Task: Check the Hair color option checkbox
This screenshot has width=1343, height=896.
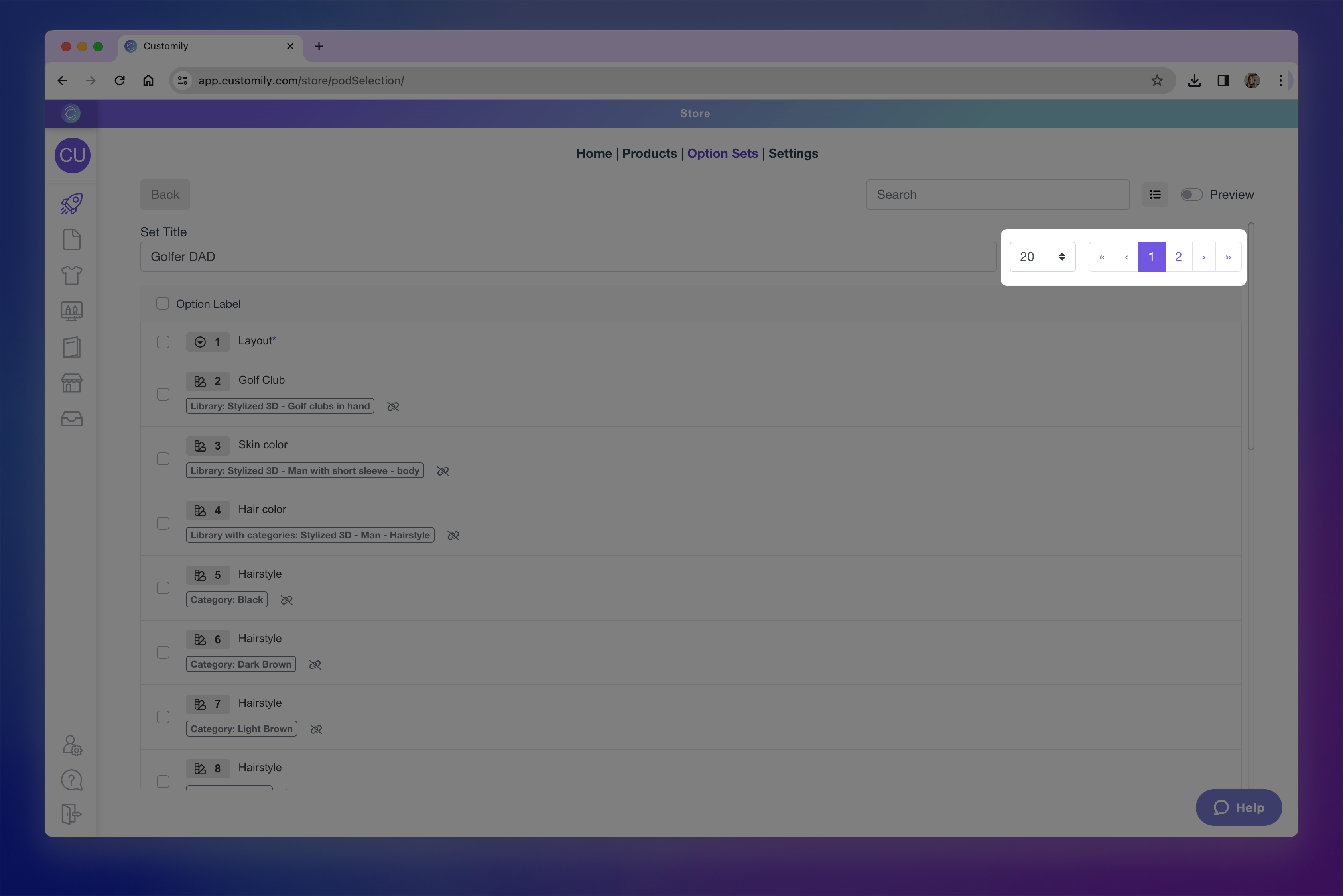Action: (x=163, y=523)
